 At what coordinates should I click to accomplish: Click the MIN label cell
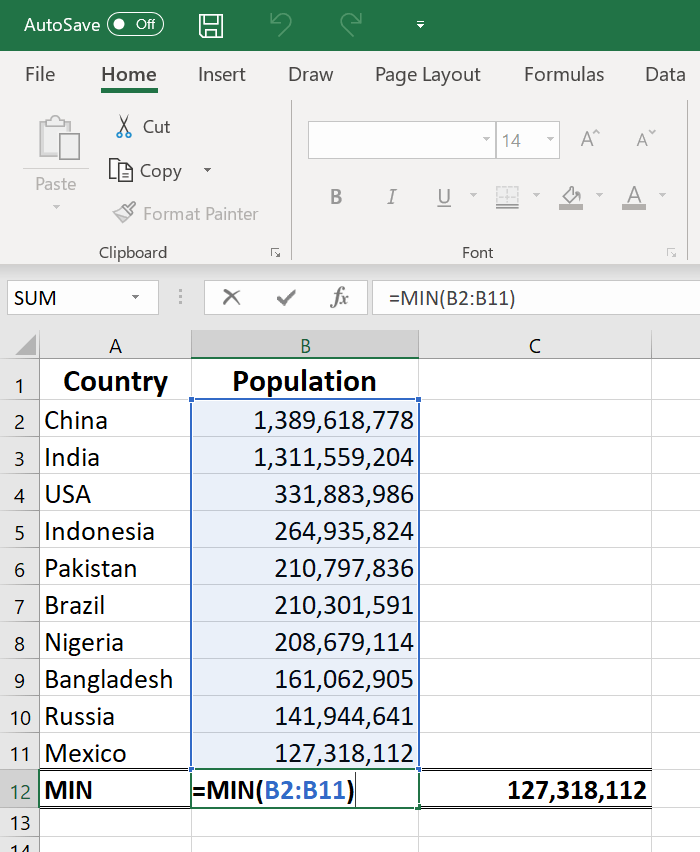coord(115,790)
